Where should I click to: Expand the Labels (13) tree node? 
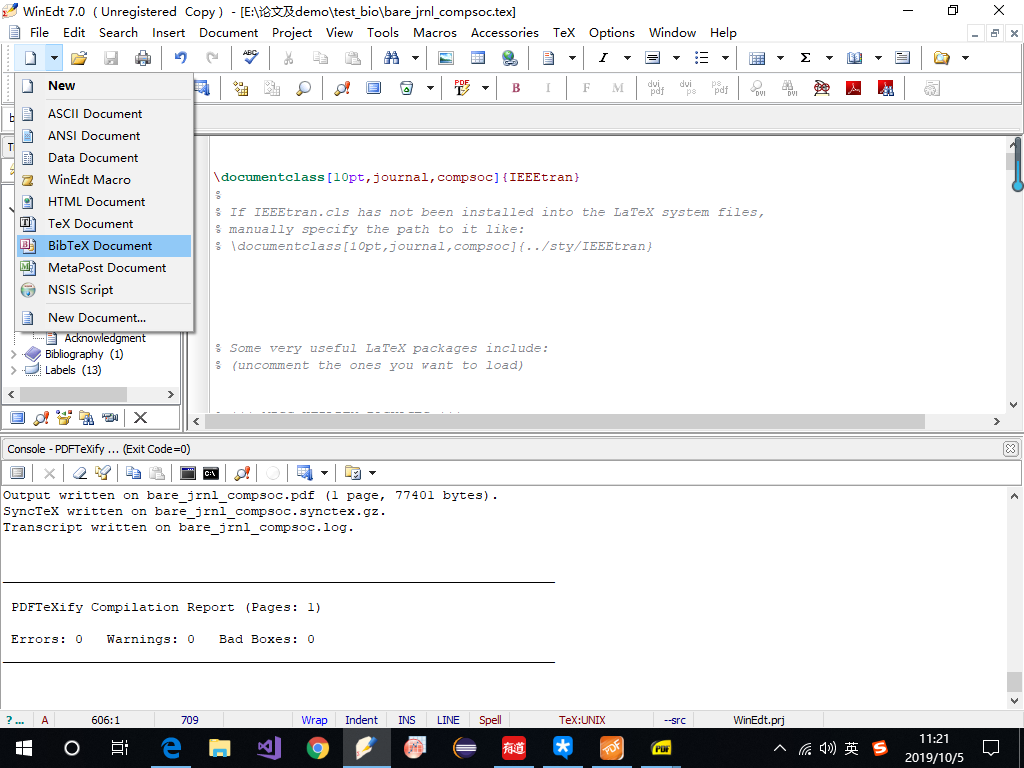pos(14,370)
